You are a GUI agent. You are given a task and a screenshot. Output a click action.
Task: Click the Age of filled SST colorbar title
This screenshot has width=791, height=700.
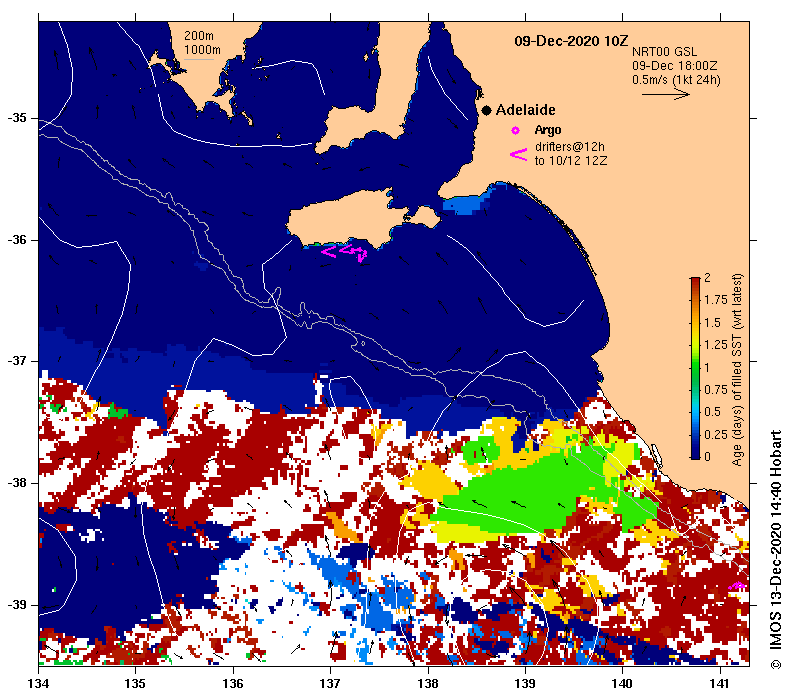pos(737,370)
